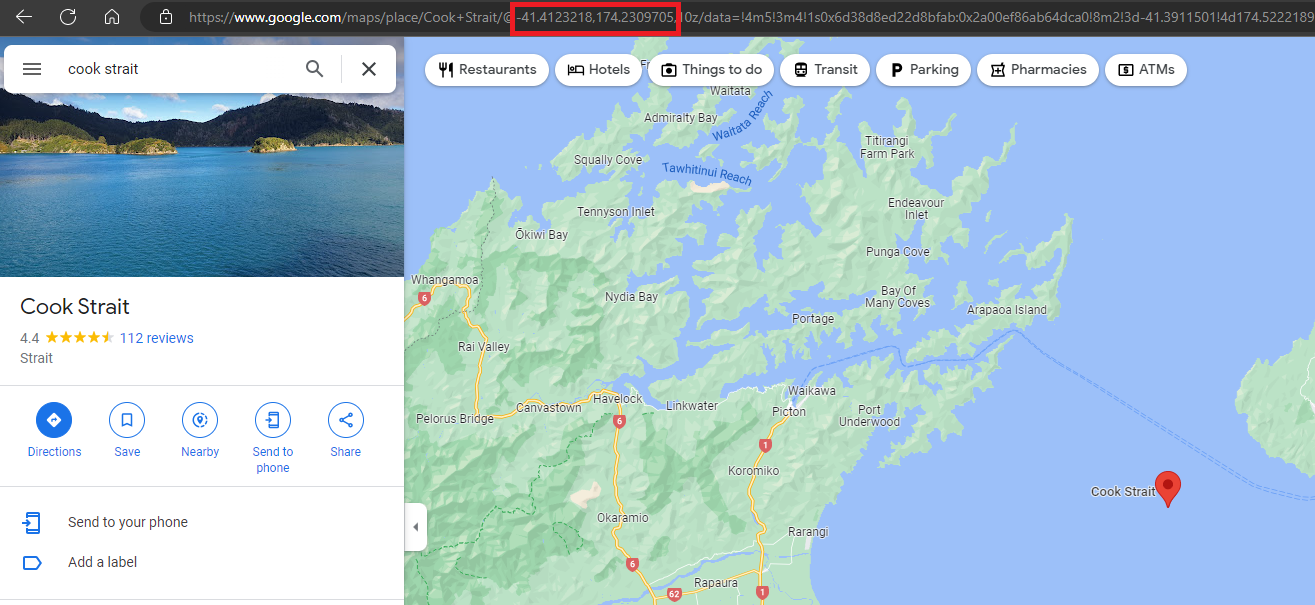Viewport: 1315px width, 605px height.
Task: Filter by Transit
Action: pos(825,70)
